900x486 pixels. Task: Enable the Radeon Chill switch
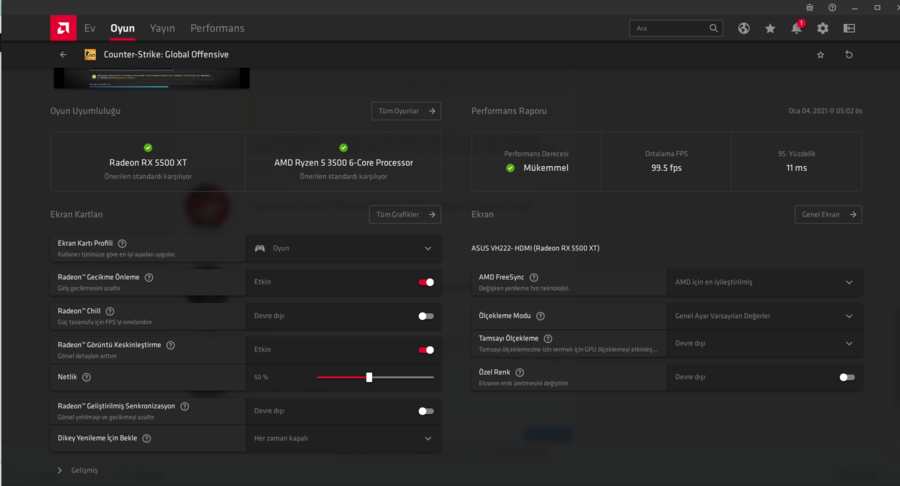pos(426,316)
